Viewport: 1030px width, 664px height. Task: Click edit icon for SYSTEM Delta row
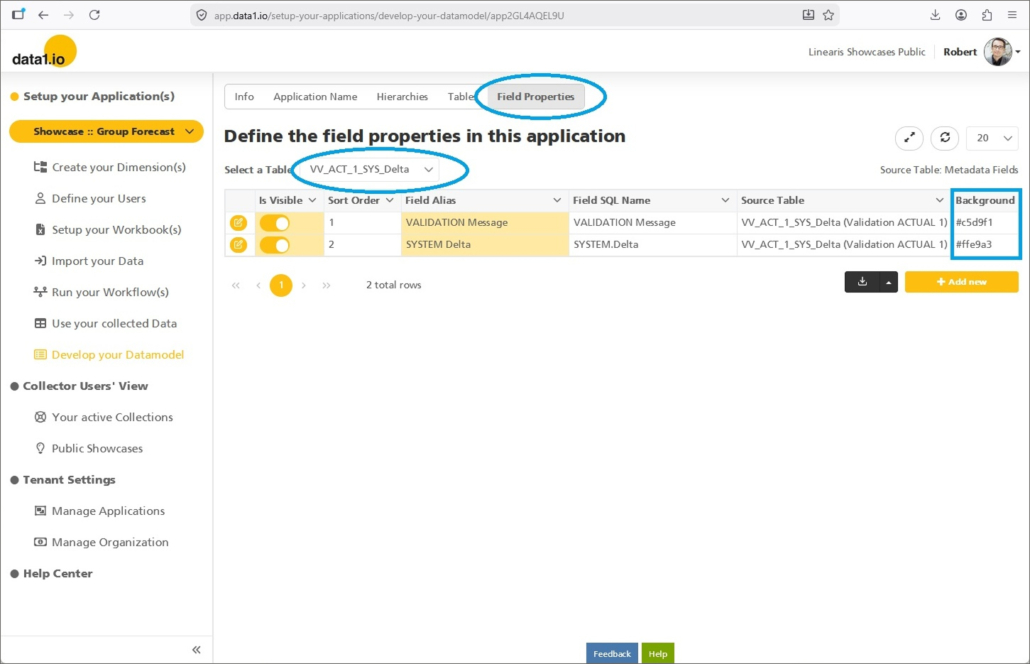click(239, 245)
